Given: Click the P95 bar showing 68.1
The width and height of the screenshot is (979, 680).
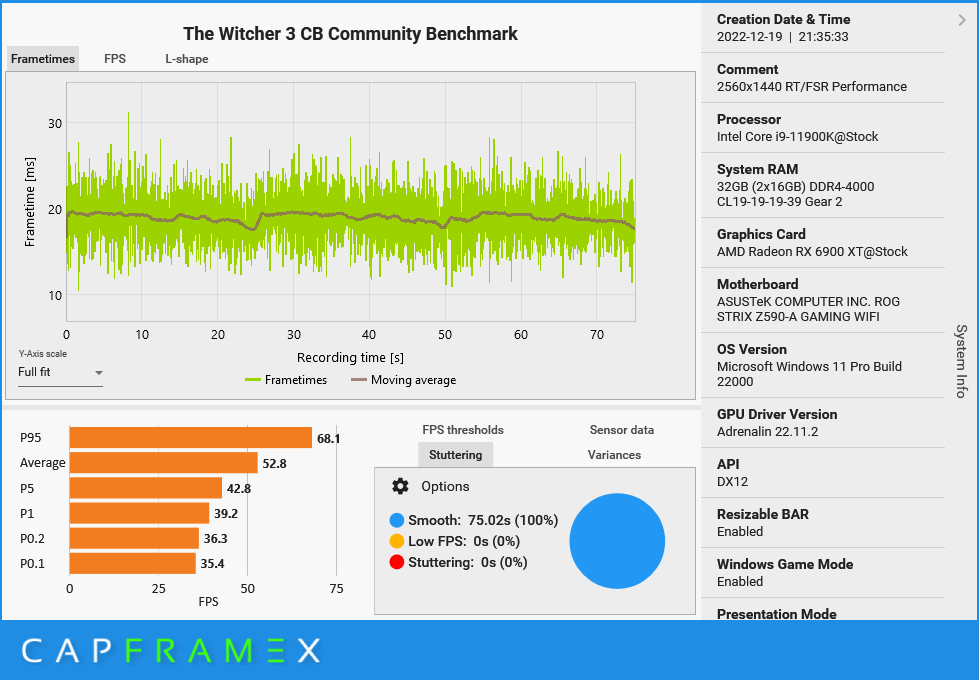Looking at the screenshot, I should 190,438.
